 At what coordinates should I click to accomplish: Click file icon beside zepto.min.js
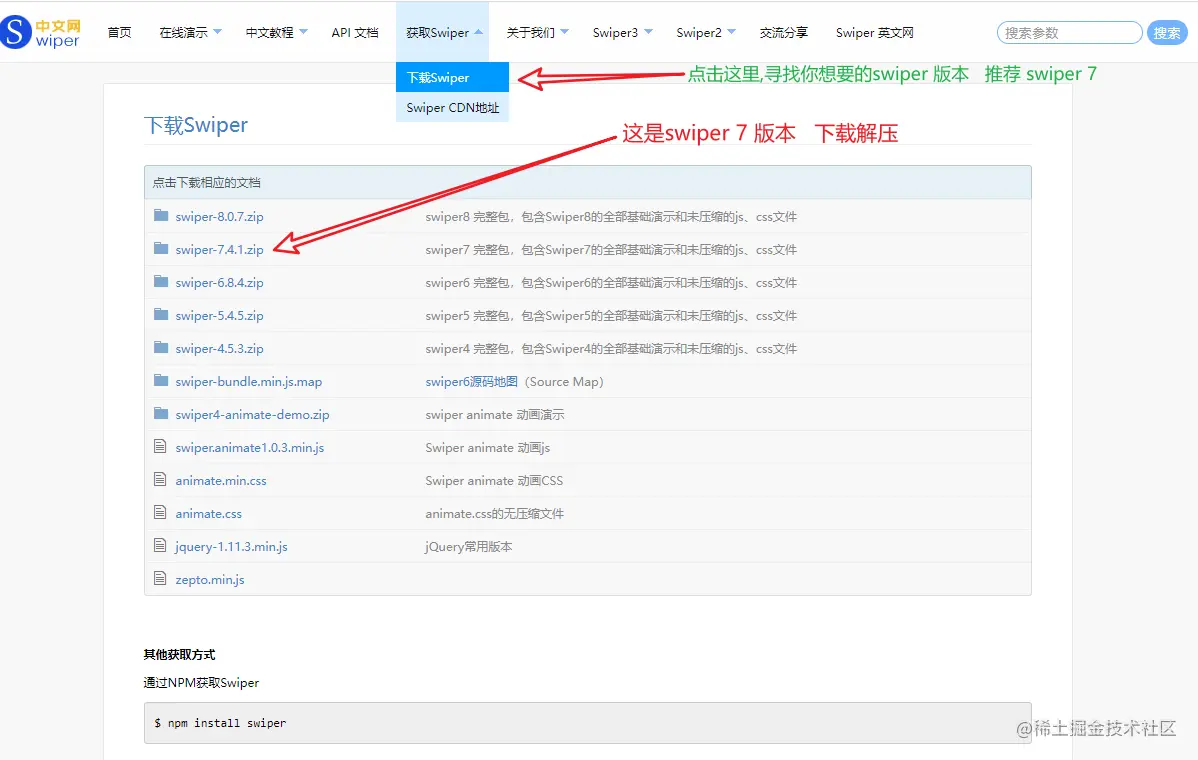[x=160, y=578]
